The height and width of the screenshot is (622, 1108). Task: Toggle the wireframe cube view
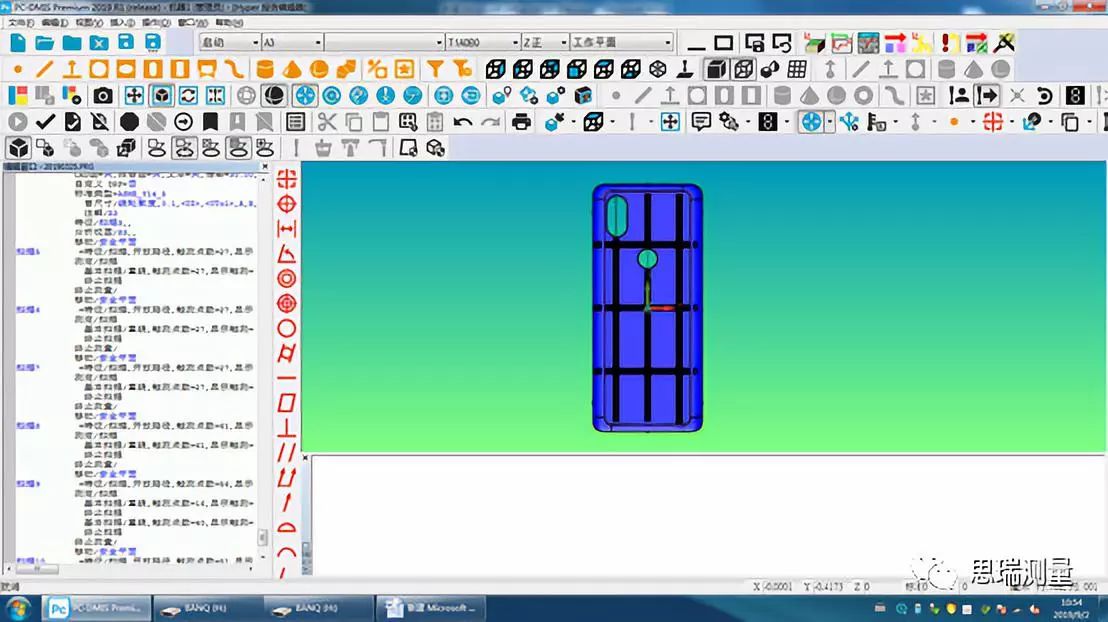pyautogui.click(x=743, y=69)
